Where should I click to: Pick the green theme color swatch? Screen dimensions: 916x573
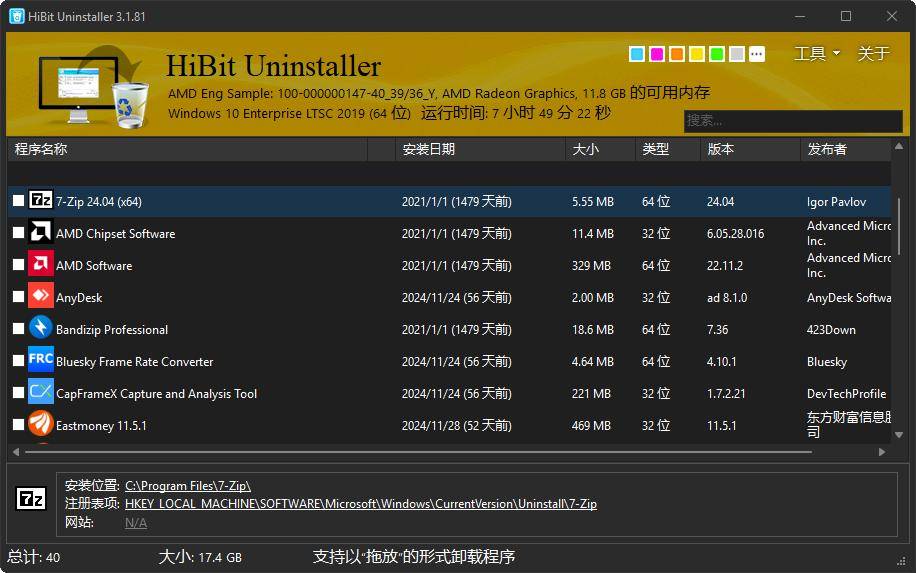[x=716, y=54]
